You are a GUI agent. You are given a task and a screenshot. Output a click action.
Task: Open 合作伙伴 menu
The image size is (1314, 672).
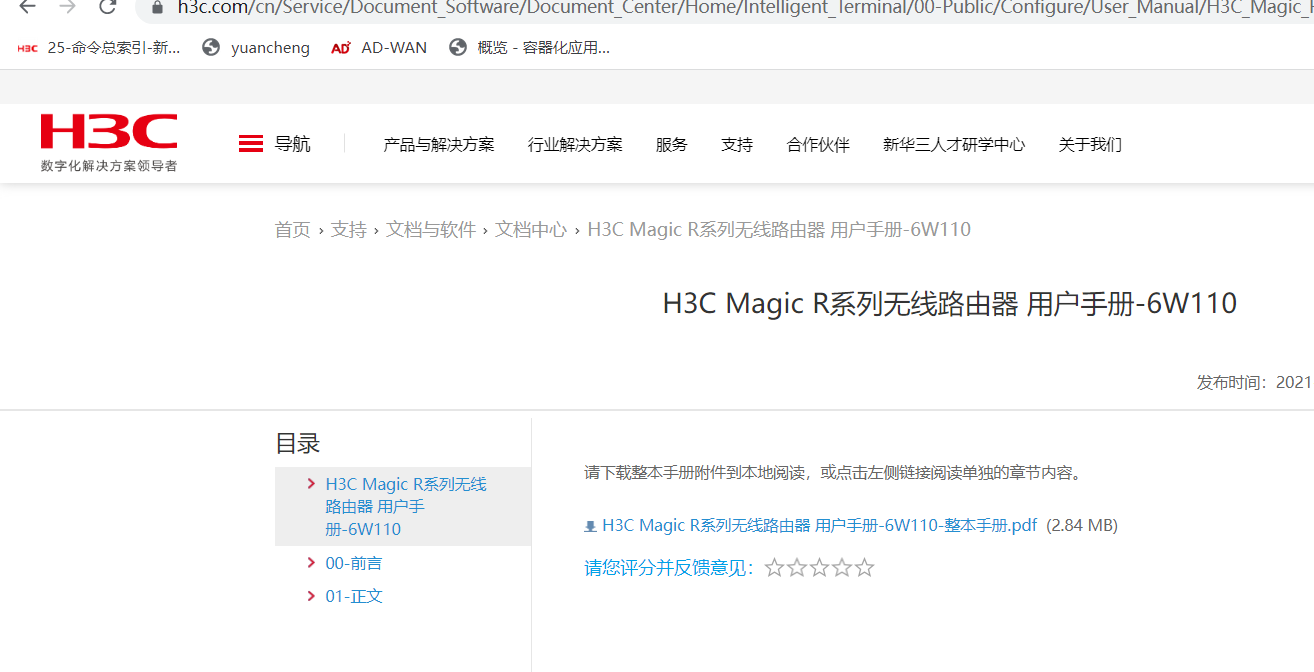(x=818, y=144)
